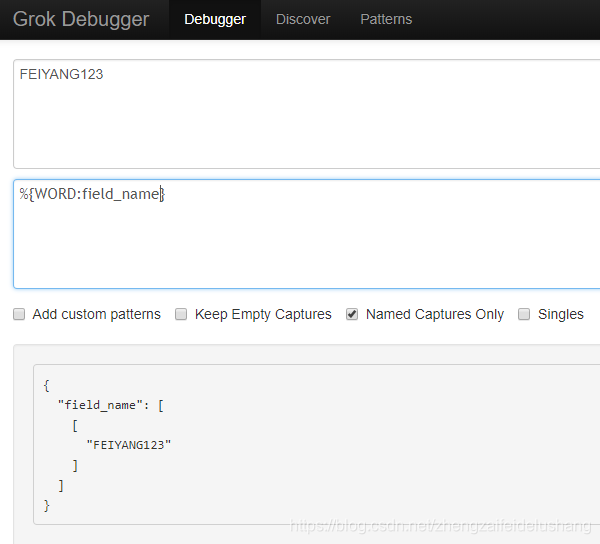Click the "Named Captures Only" label text
600x544 pixels.
point(435,314)
